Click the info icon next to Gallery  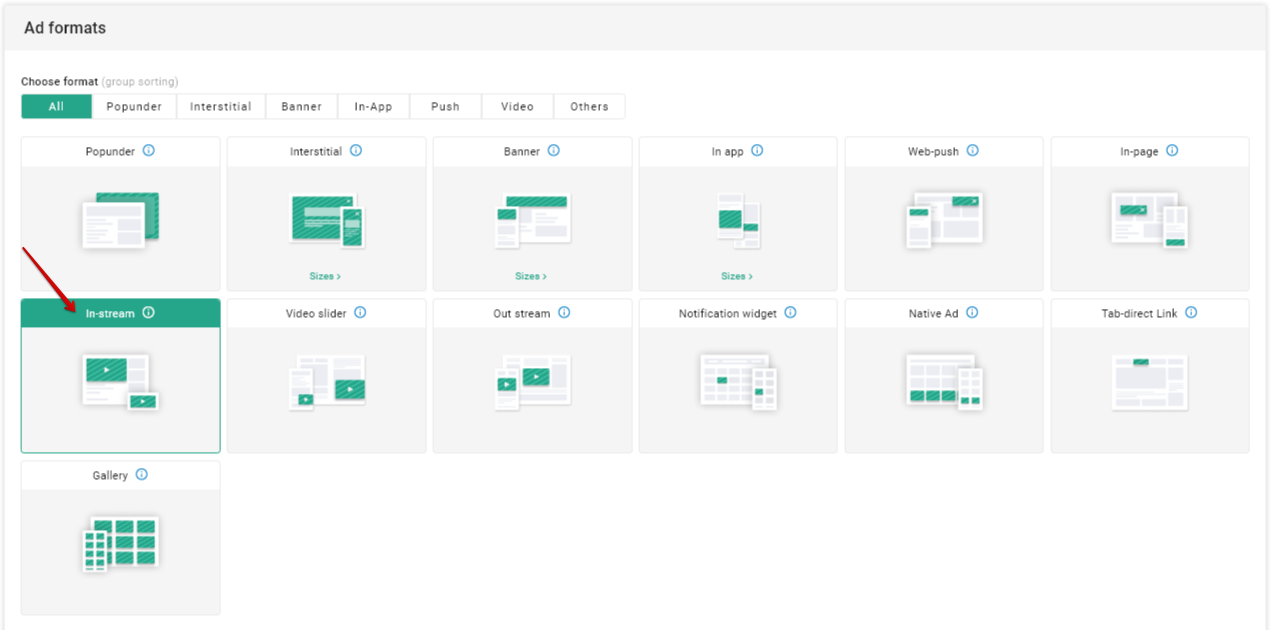click(141, 475)
